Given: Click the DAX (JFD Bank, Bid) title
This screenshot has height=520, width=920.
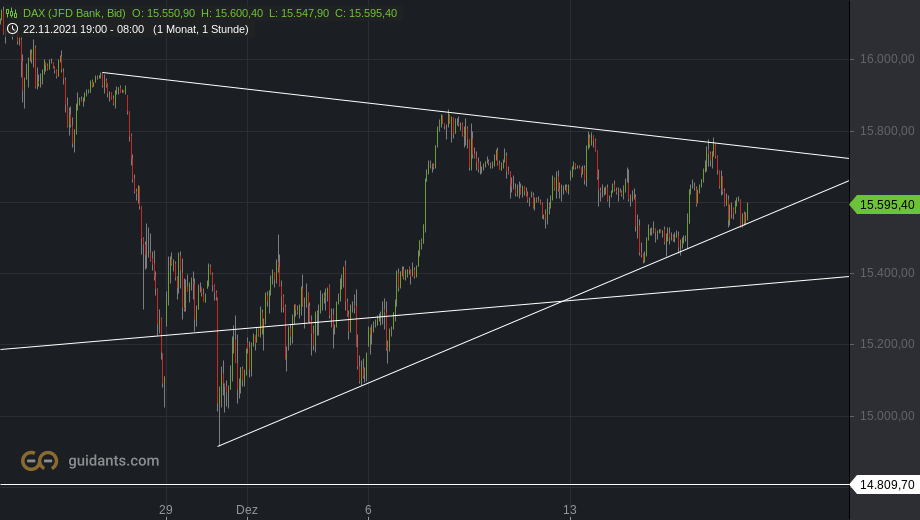Looking at the screenshot, I should [74, 13].
